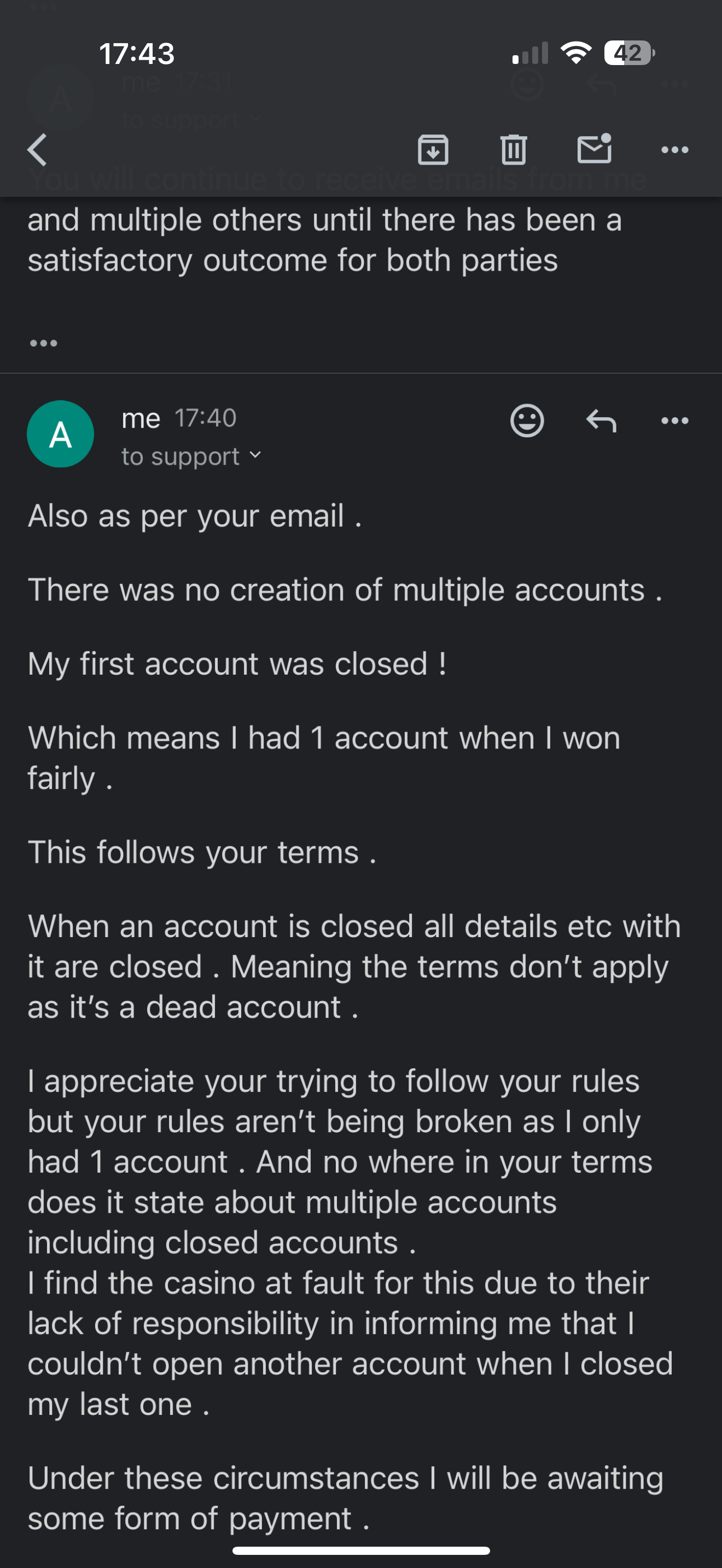The image size is (722, 1568).
Task: Open top toolbar more options menu
Action: coord(674,150)
